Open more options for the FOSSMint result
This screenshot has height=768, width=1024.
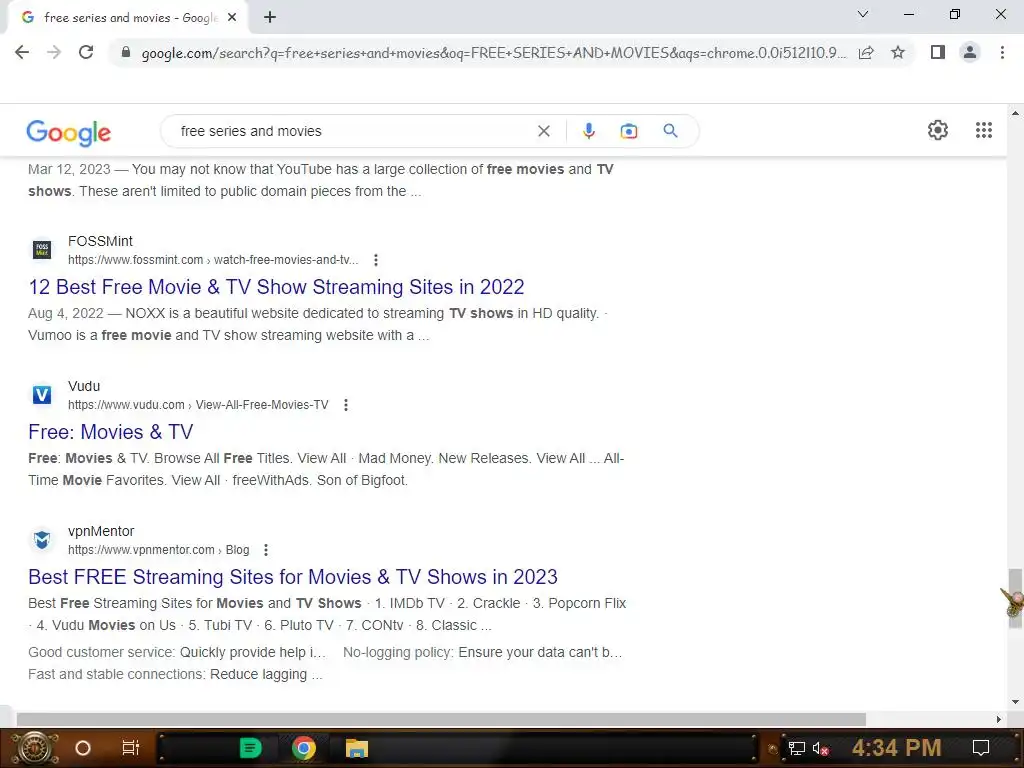coord(376,260)
